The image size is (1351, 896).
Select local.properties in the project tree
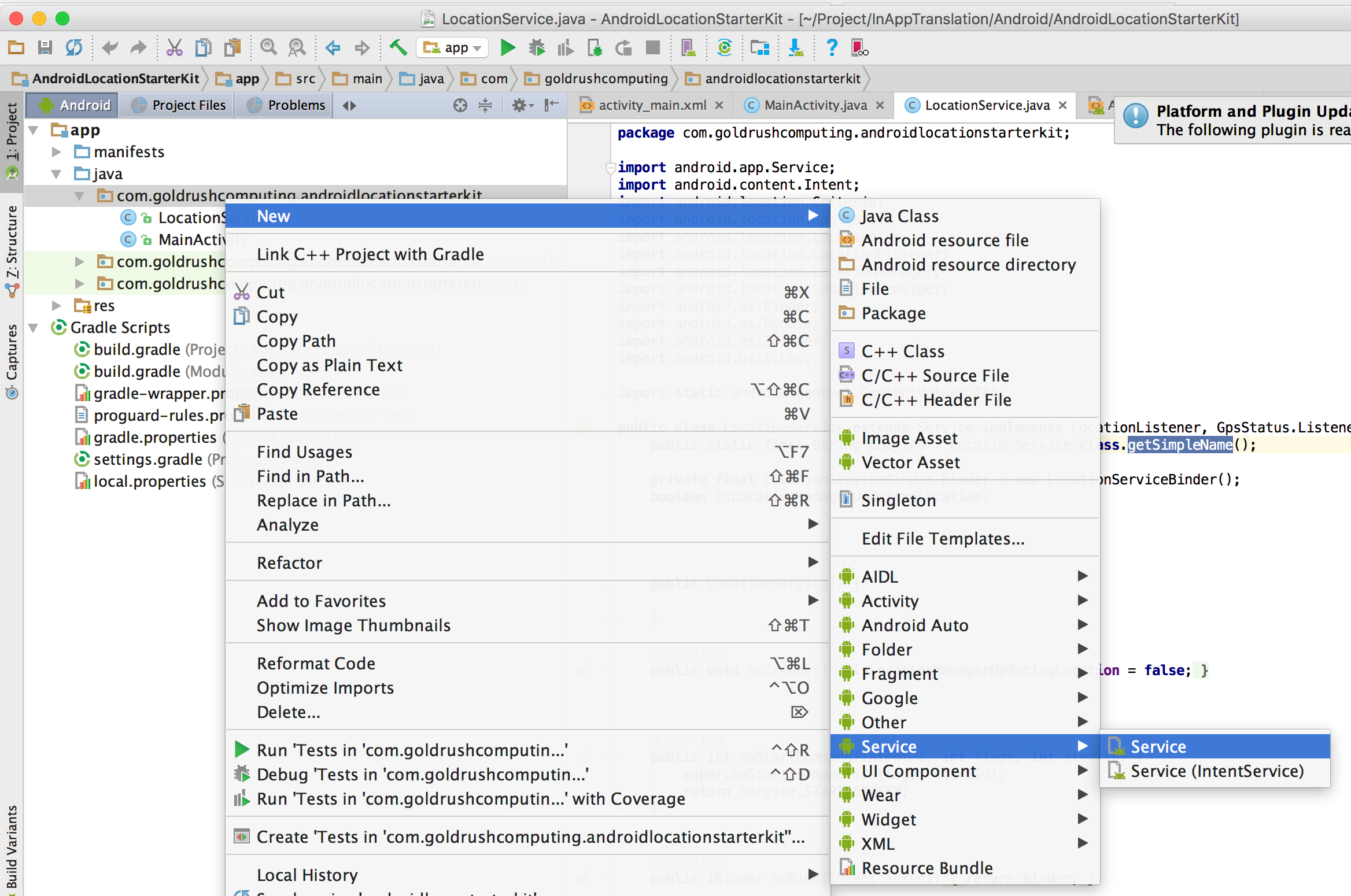pyautogui.click(x=149, y=482)
